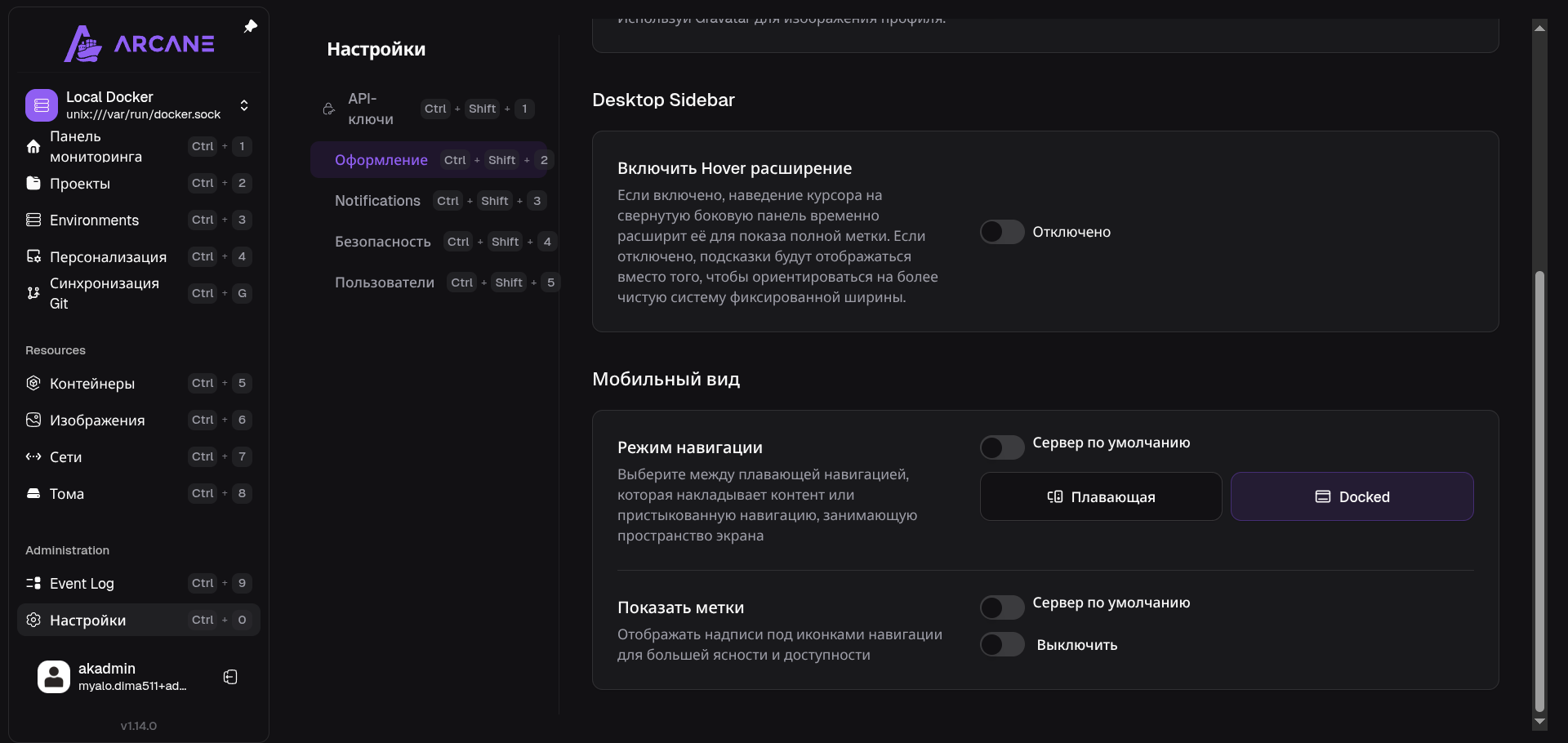Open the Безопасность settings tab
This screenshot has height=743, width=1568.
click(x=382, y=242)
